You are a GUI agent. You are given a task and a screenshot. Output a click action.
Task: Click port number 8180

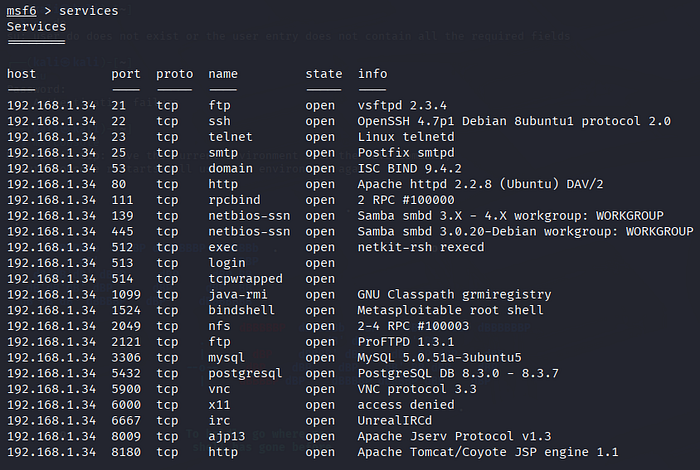coord(126,452)
